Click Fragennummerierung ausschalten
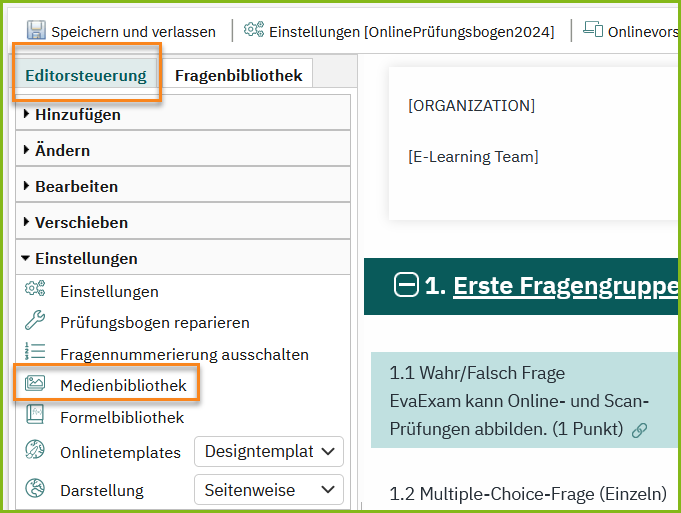Image resolution: width=681 pixels, height=513 pixels. click(185, 354)
